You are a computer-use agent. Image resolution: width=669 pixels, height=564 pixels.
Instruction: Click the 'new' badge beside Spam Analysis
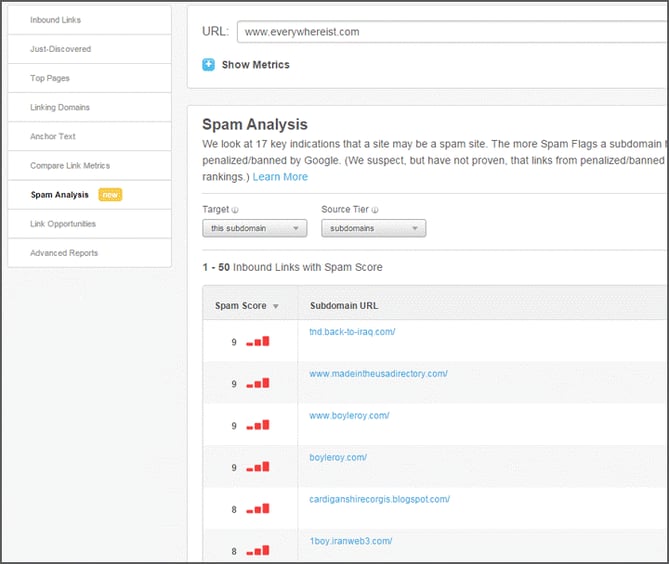point(110,195)
